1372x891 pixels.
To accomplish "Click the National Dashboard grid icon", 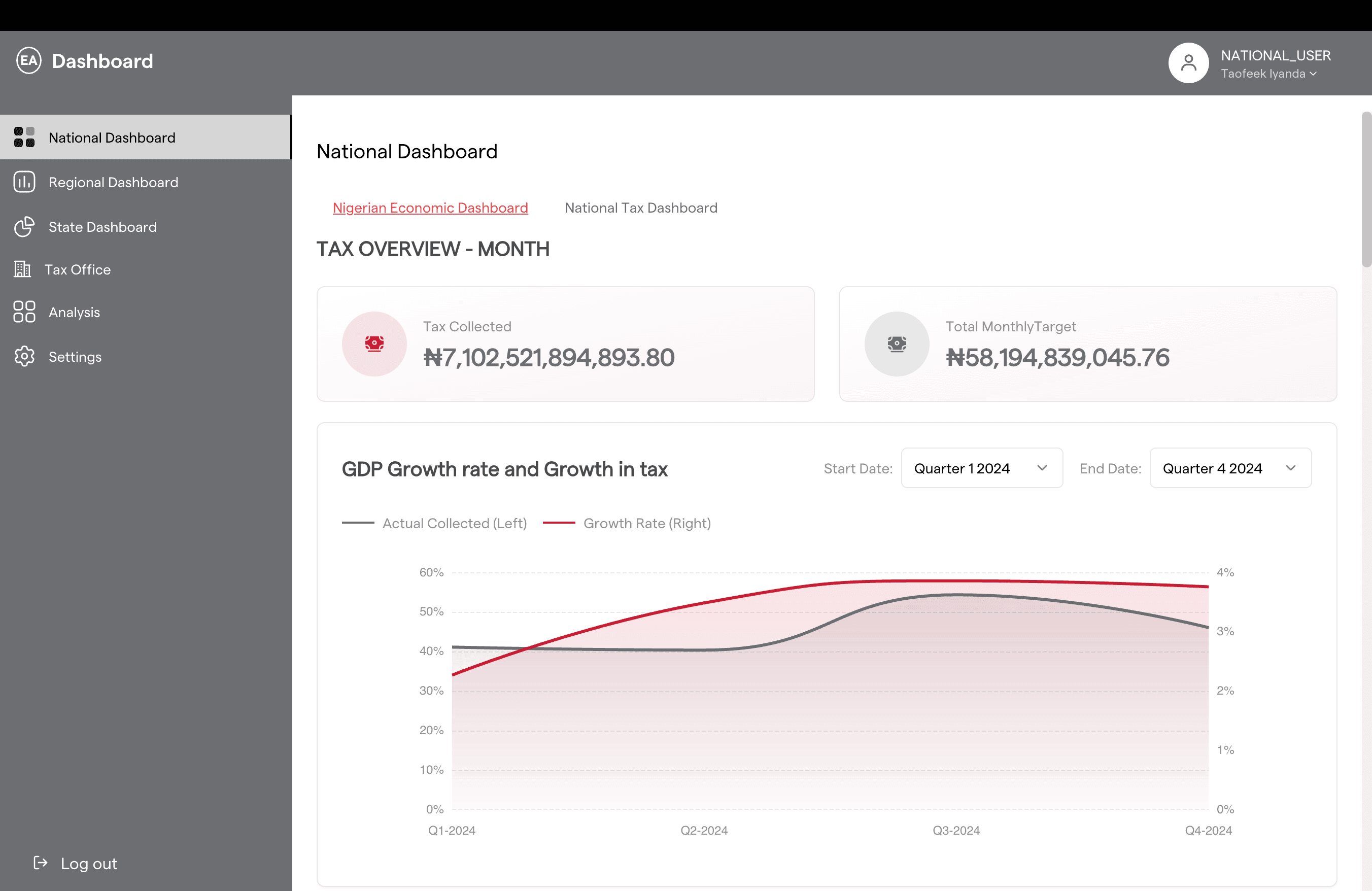I will tap(24, 137).
